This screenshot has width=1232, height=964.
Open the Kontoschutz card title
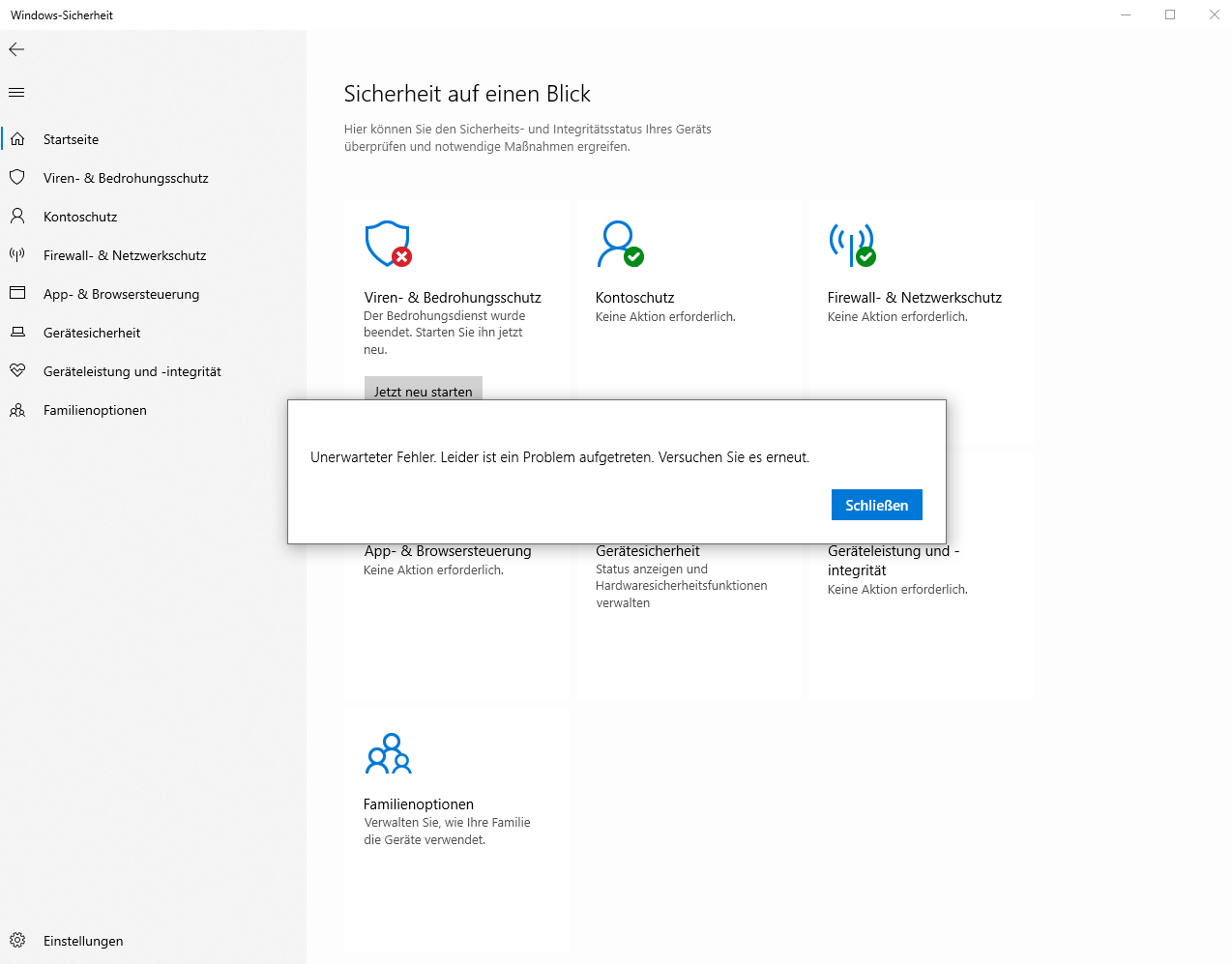coord(635,298)
